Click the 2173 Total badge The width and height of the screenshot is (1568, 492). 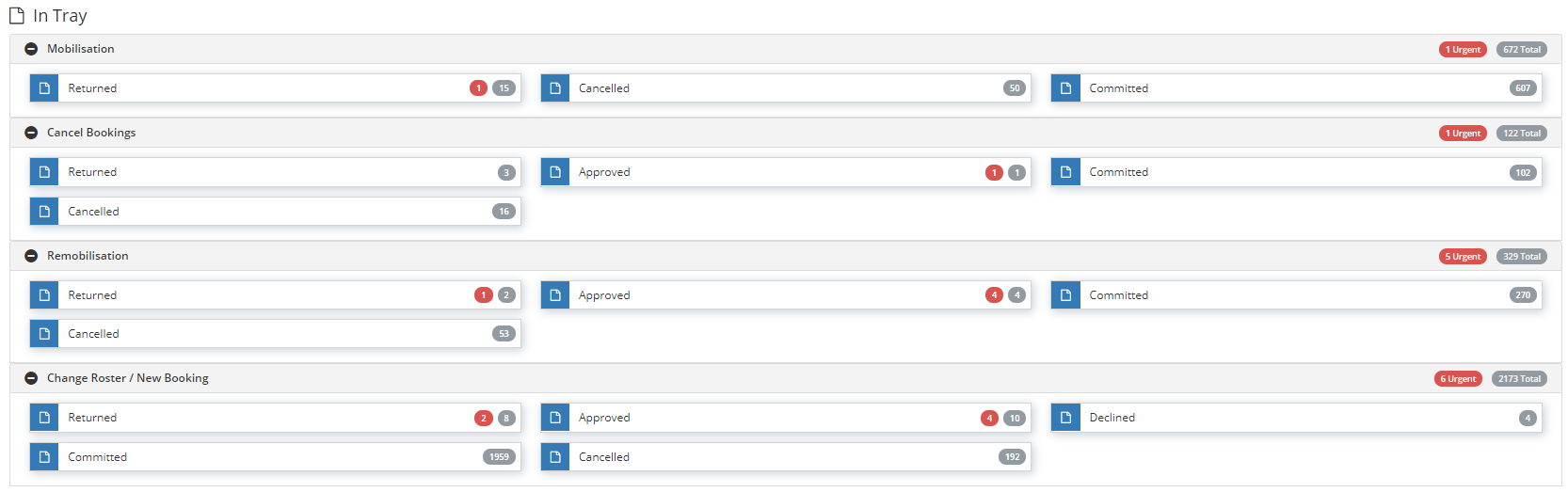[1519, 379]
